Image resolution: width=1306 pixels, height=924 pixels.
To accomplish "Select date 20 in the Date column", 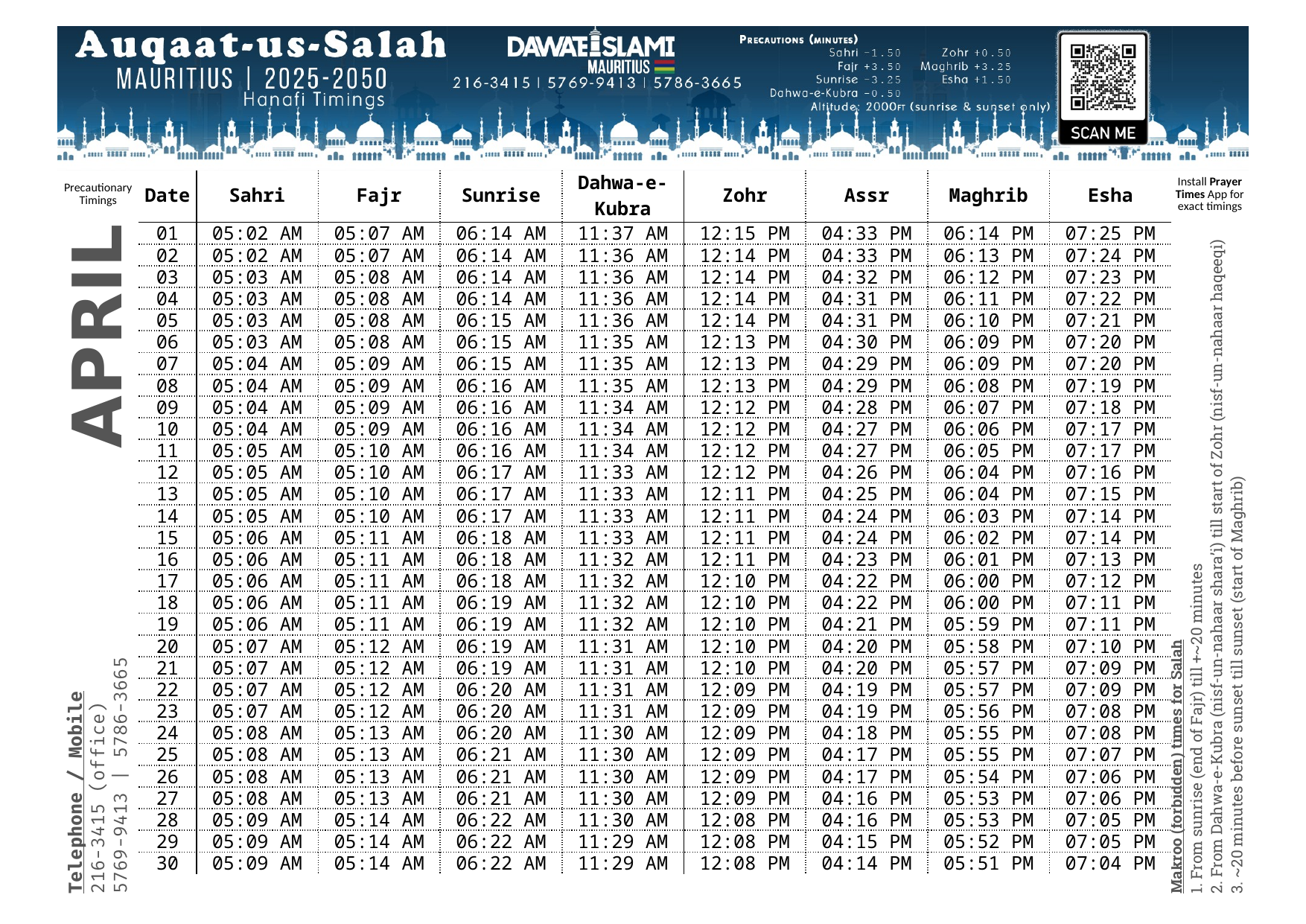I will coord(168,646).
